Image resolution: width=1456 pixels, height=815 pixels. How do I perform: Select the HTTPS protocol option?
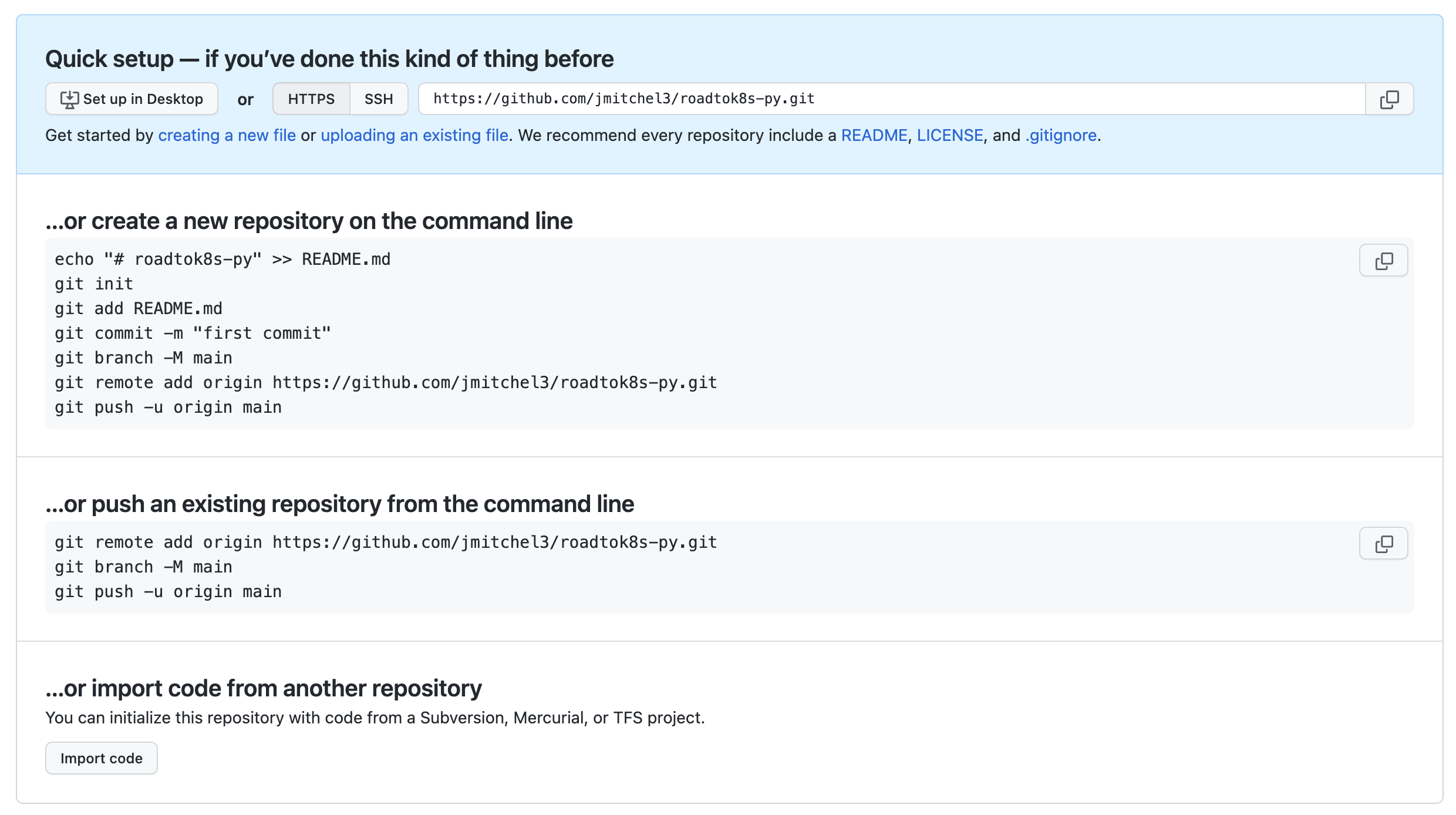pyautogui.click(x=311, y=99)
